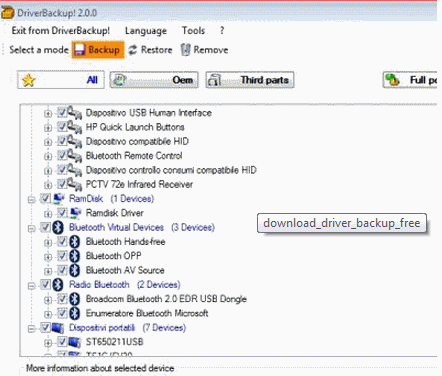Click the Remove trash icon
This screenshot has width=442, height=376.
186,50
